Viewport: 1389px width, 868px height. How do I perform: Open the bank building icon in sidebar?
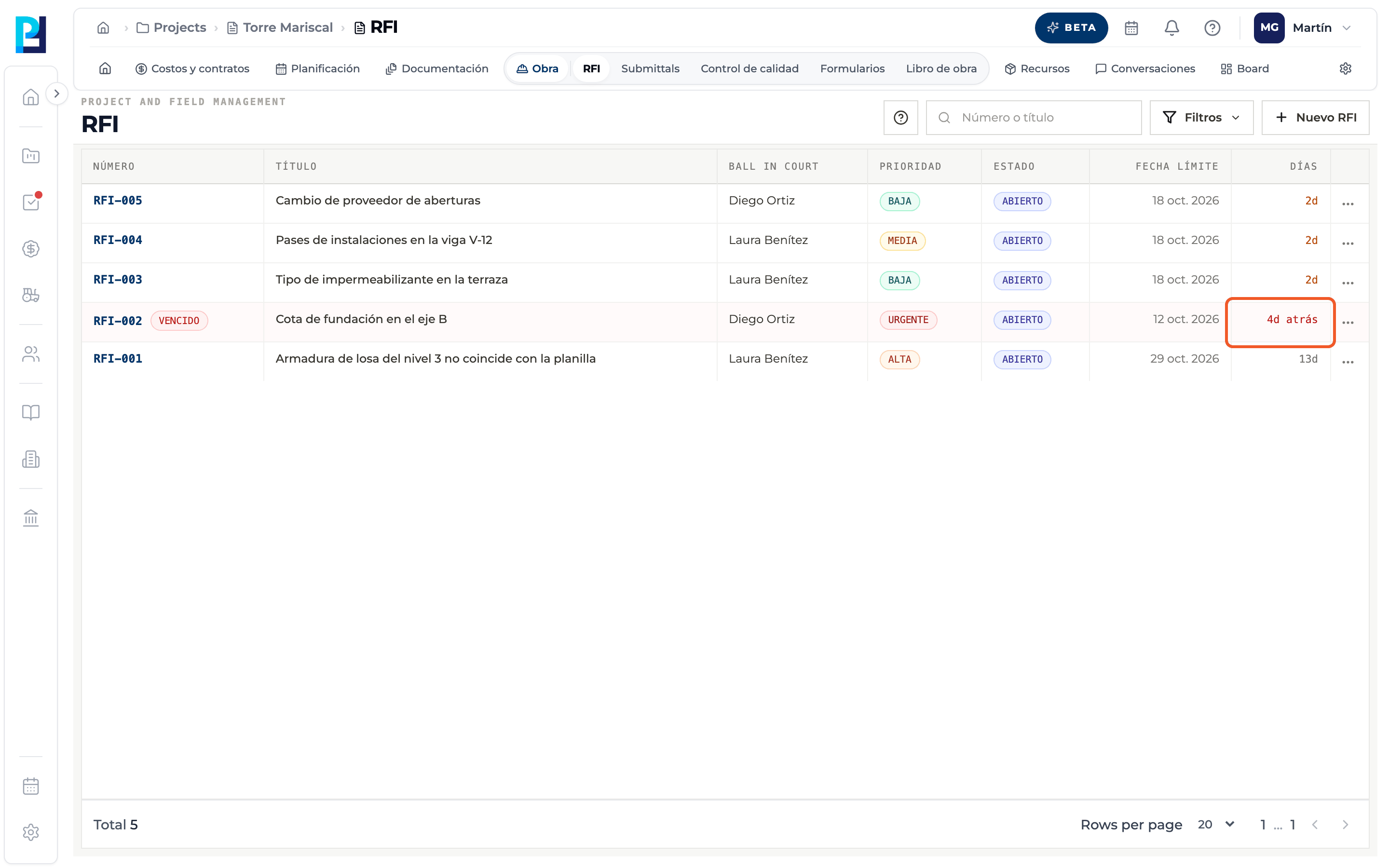31,518
